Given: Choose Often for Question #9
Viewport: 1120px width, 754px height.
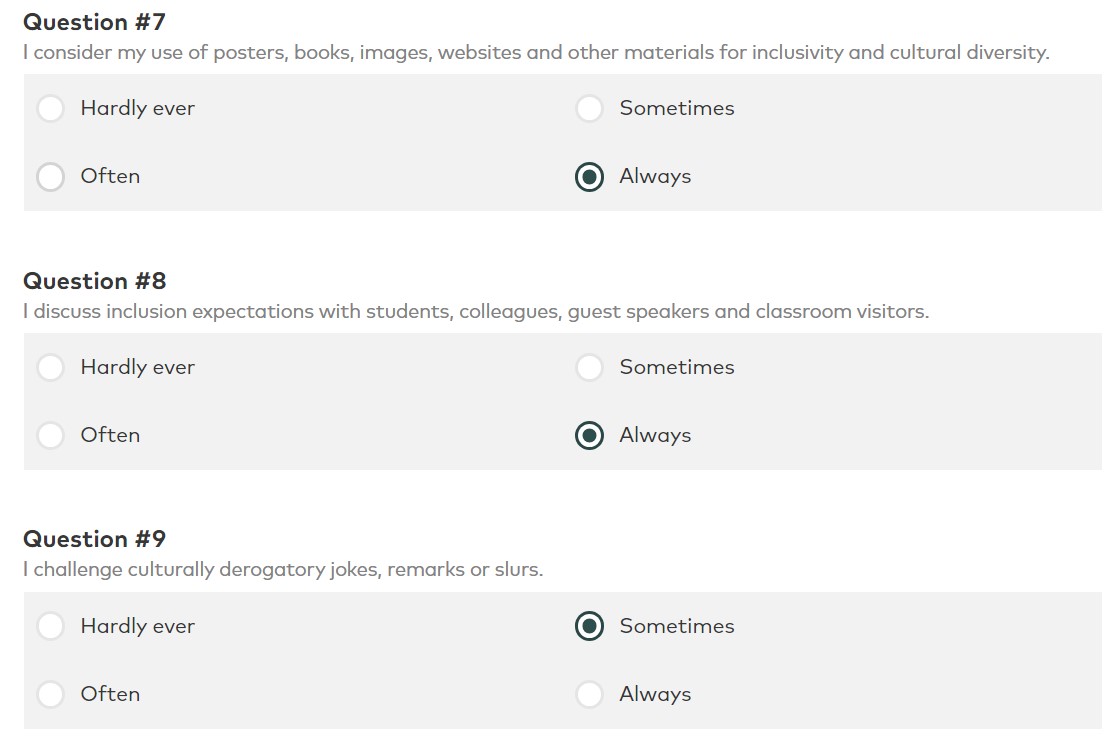Looking at the screenshot, I should (51, 694).
